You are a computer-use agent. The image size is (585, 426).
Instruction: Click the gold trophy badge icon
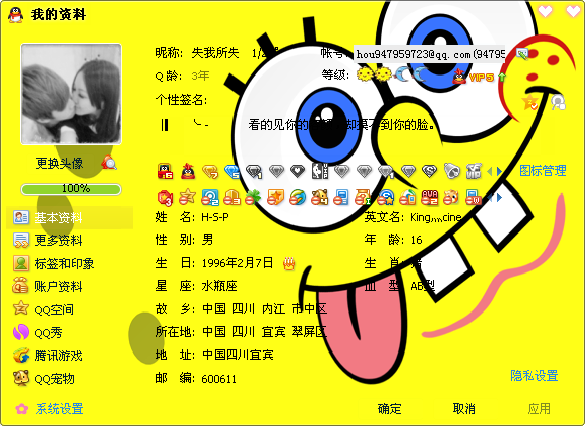pyautogui.click(x=363, y=197)
